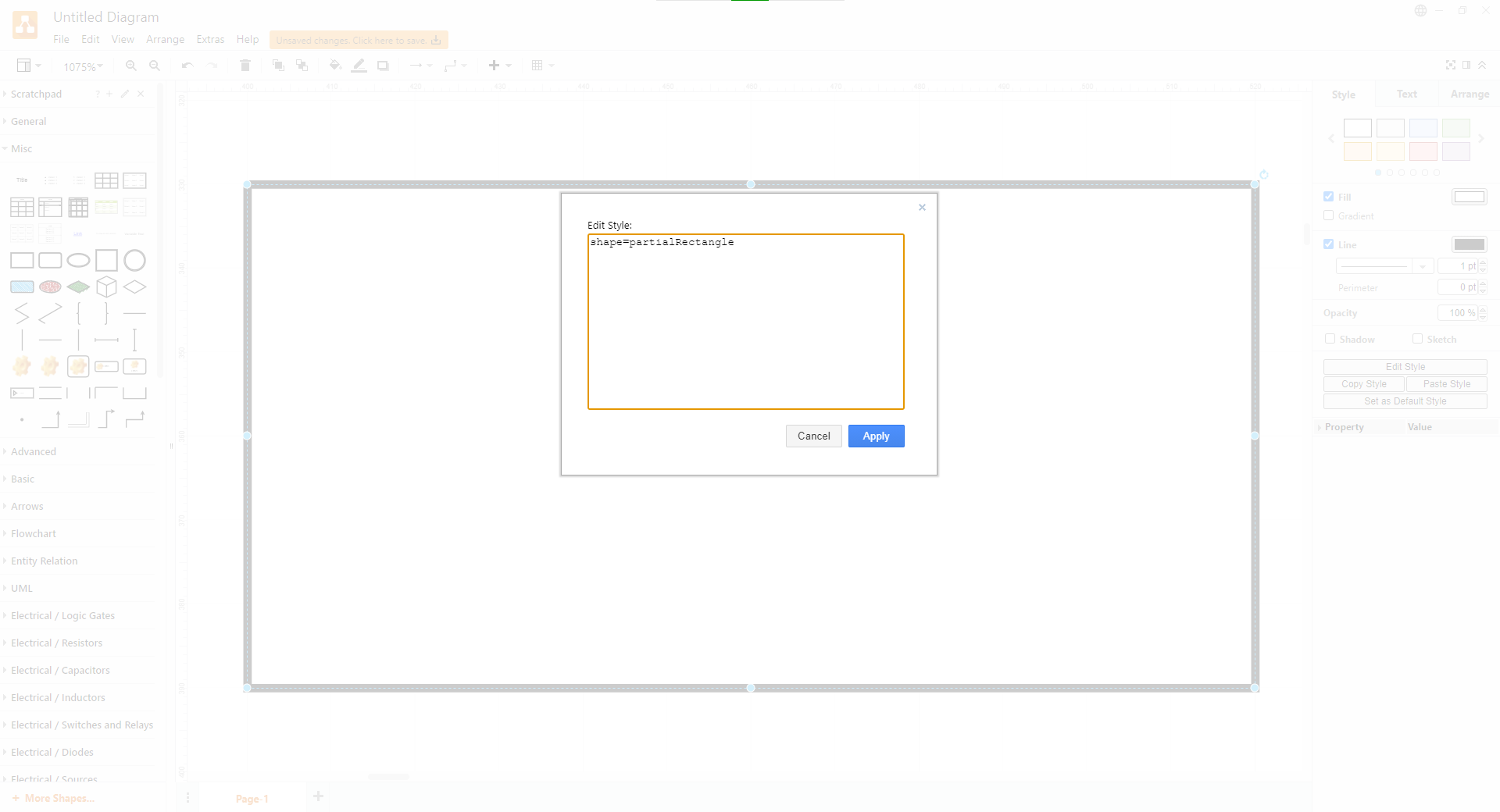
Task: Select the blue style swatch
Action: click(1423, 128)
